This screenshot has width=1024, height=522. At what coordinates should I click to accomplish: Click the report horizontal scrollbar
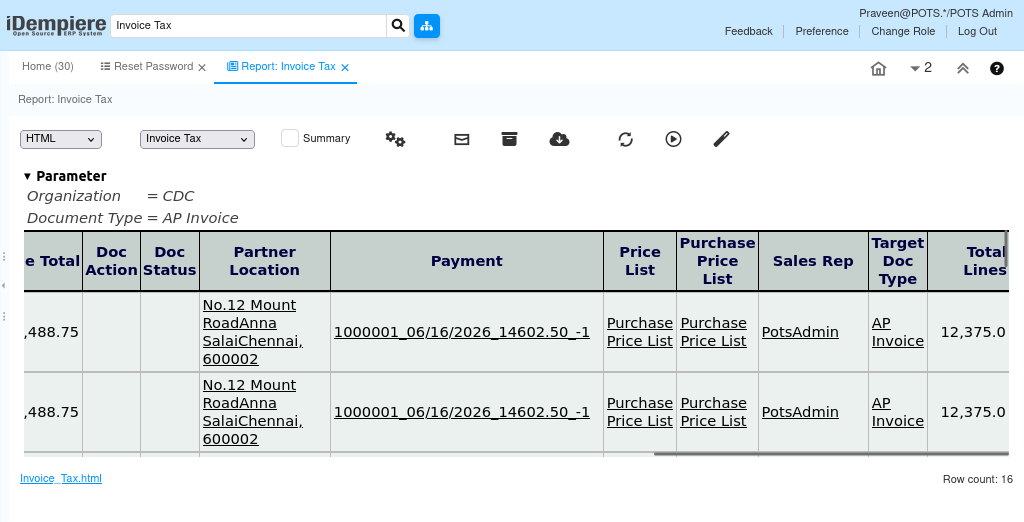tap(831, 453)
